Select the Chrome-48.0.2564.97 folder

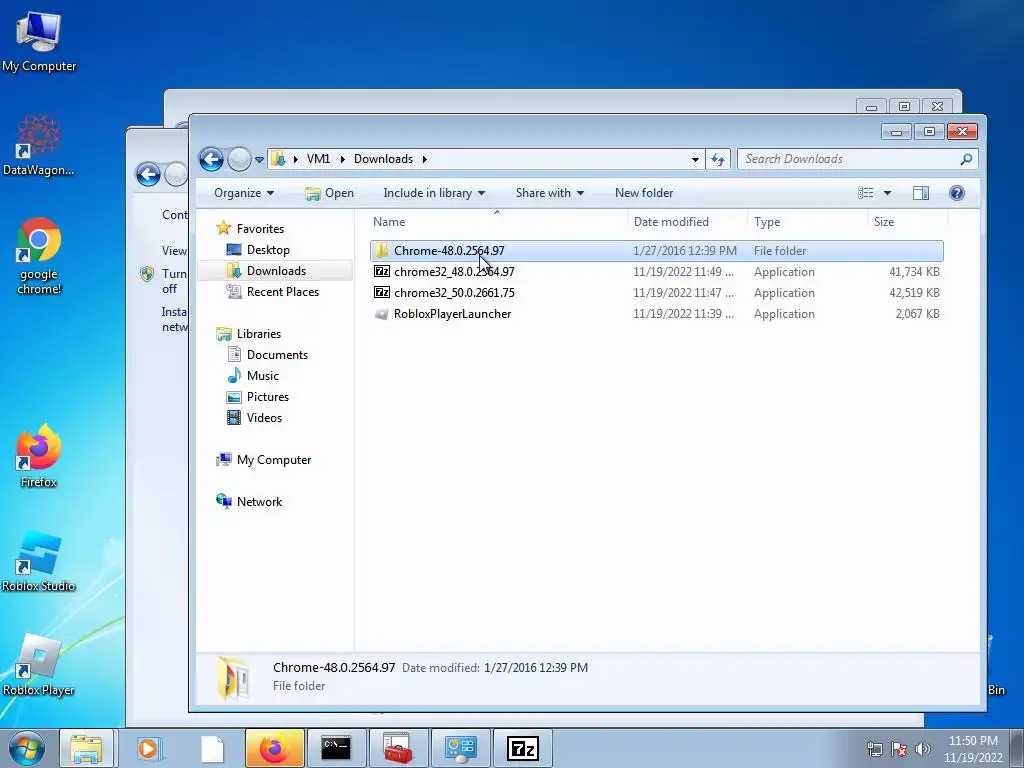pos(656,251)
